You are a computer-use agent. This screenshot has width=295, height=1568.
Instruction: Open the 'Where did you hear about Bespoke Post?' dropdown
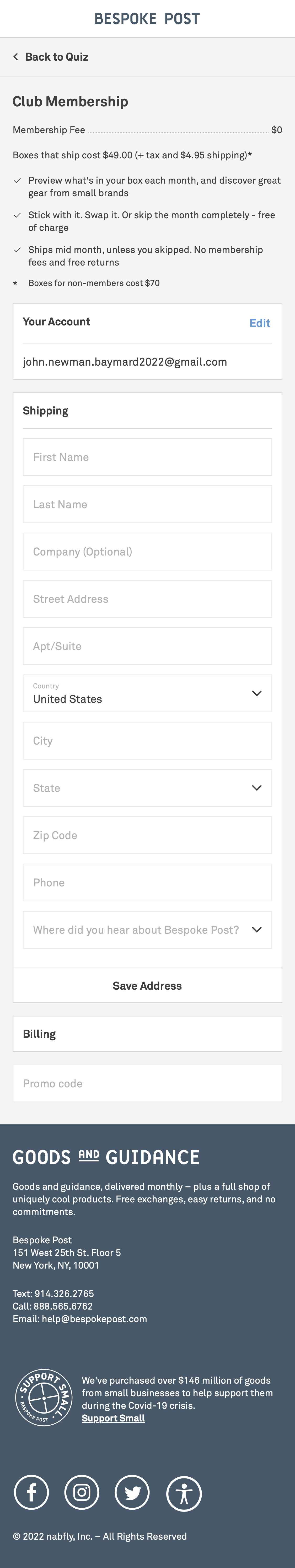point(147,930)
